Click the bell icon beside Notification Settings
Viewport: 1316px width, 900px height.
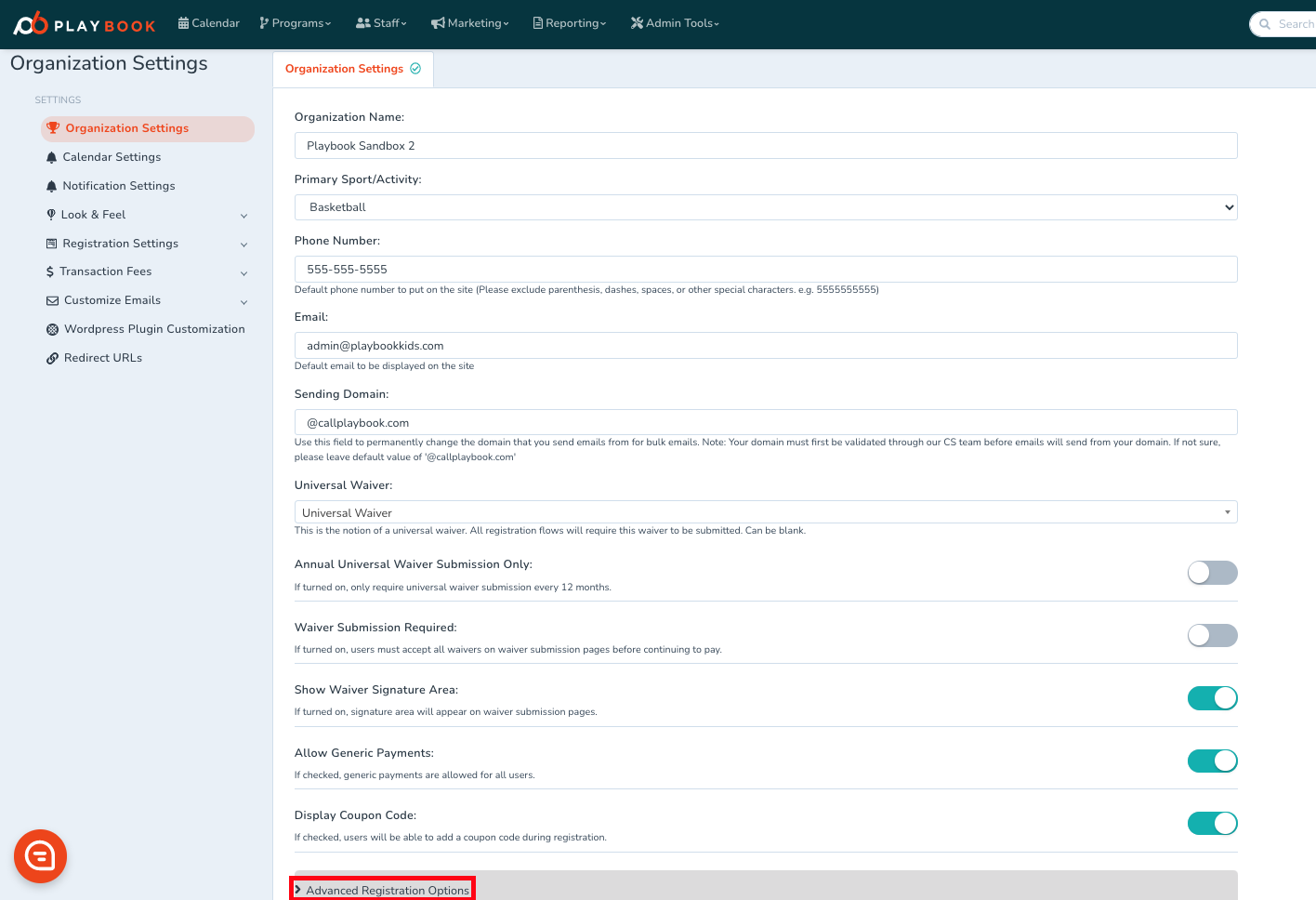[x=52, y=187]
